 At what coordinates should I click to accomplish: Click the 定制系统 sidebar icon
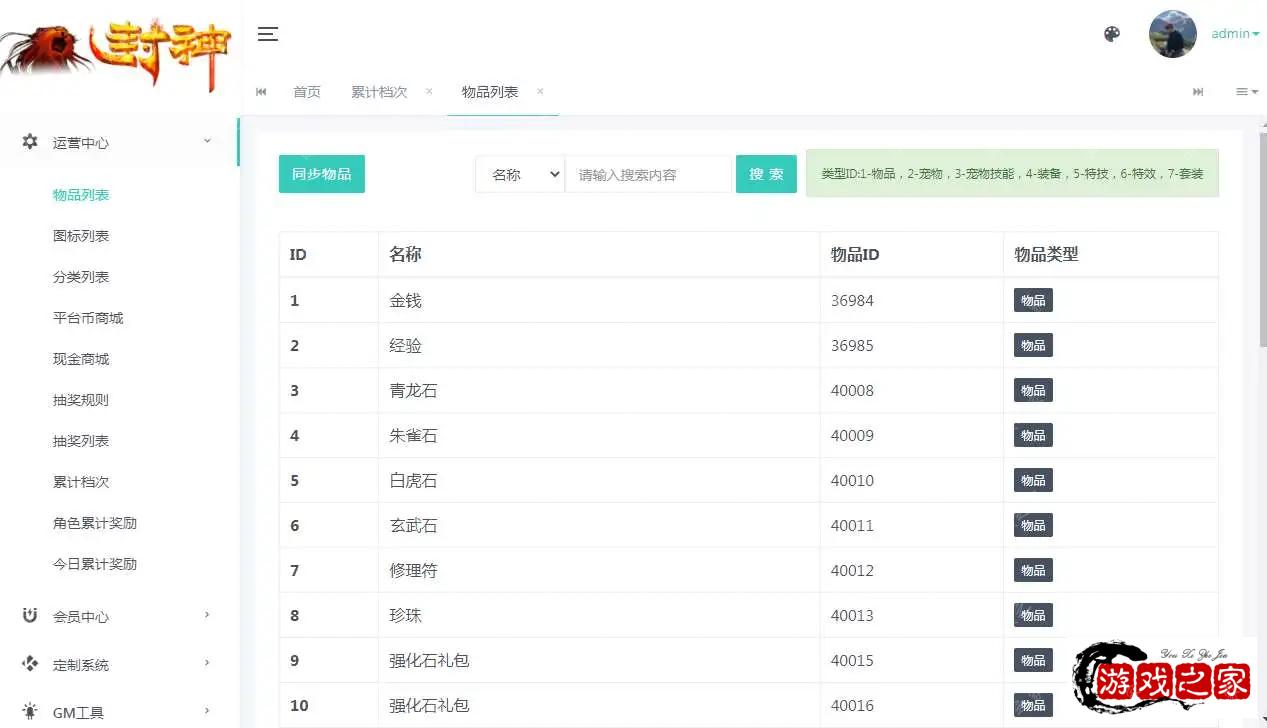tap(30, 664)
